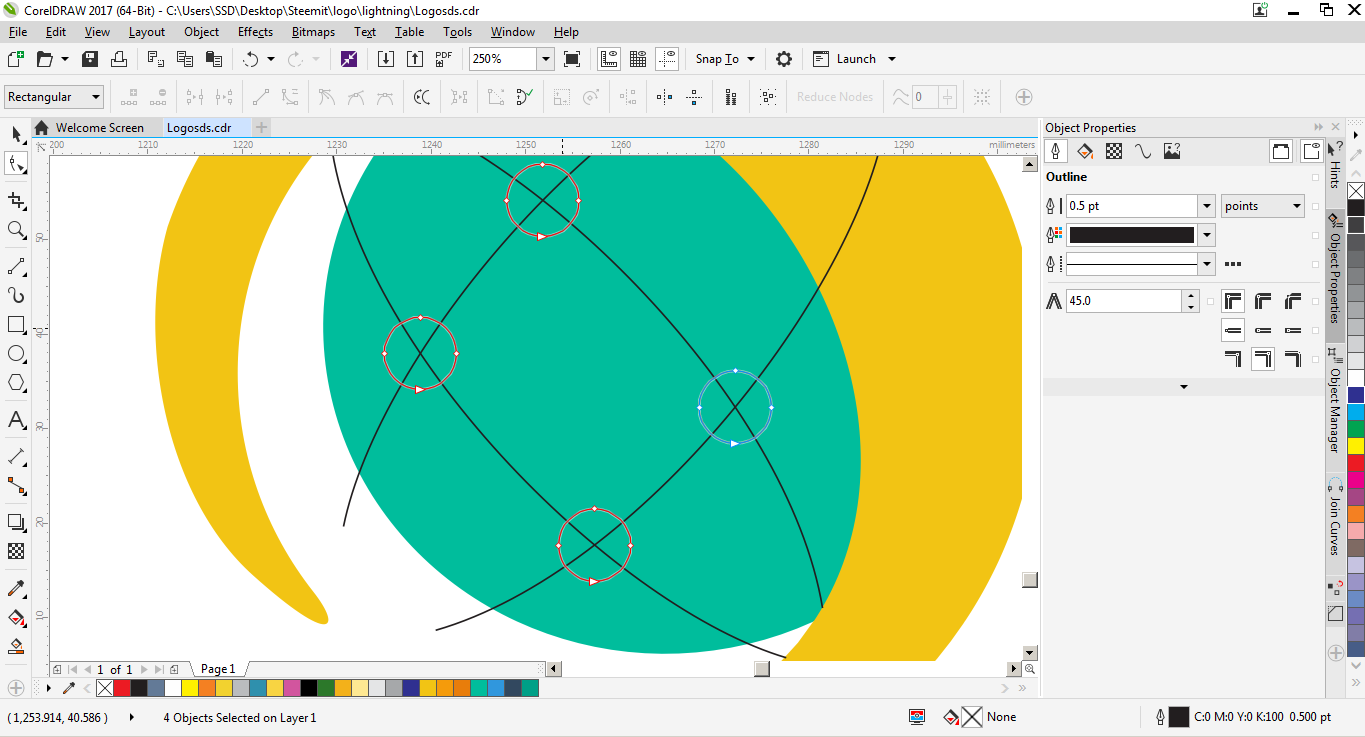Select the Zoom magnifier tool in toolbox
1365x737 pixels.
[x=16, y=230]
